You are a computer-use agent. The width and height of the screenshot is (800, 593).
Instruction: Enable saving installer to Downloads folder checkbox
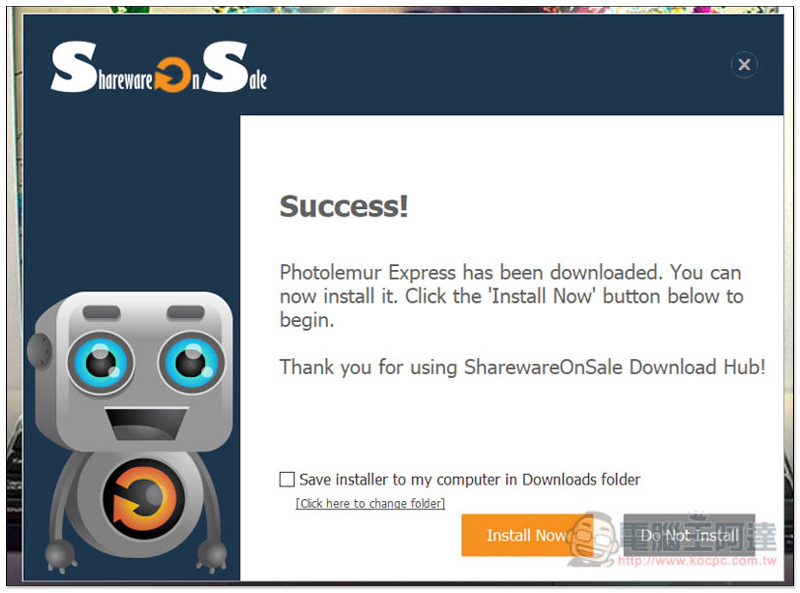click(x=287, y=479)
